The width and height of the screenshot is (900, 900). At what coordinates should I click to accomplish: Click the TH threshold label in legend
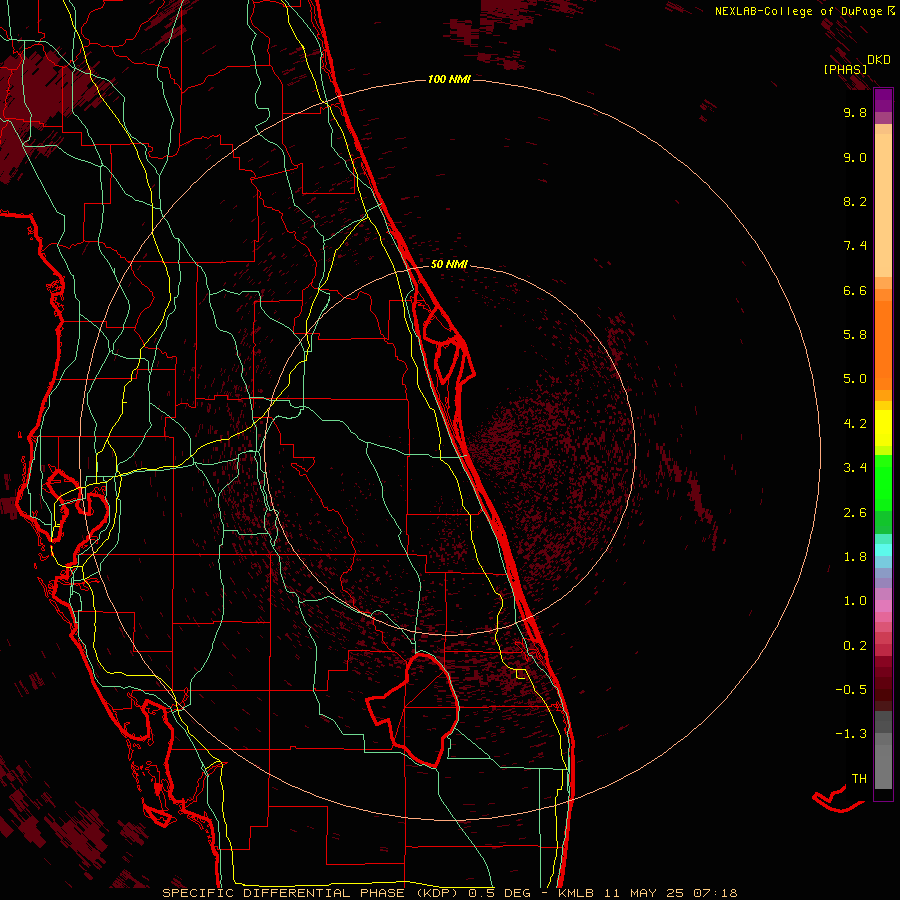click(x=859, y=778)
